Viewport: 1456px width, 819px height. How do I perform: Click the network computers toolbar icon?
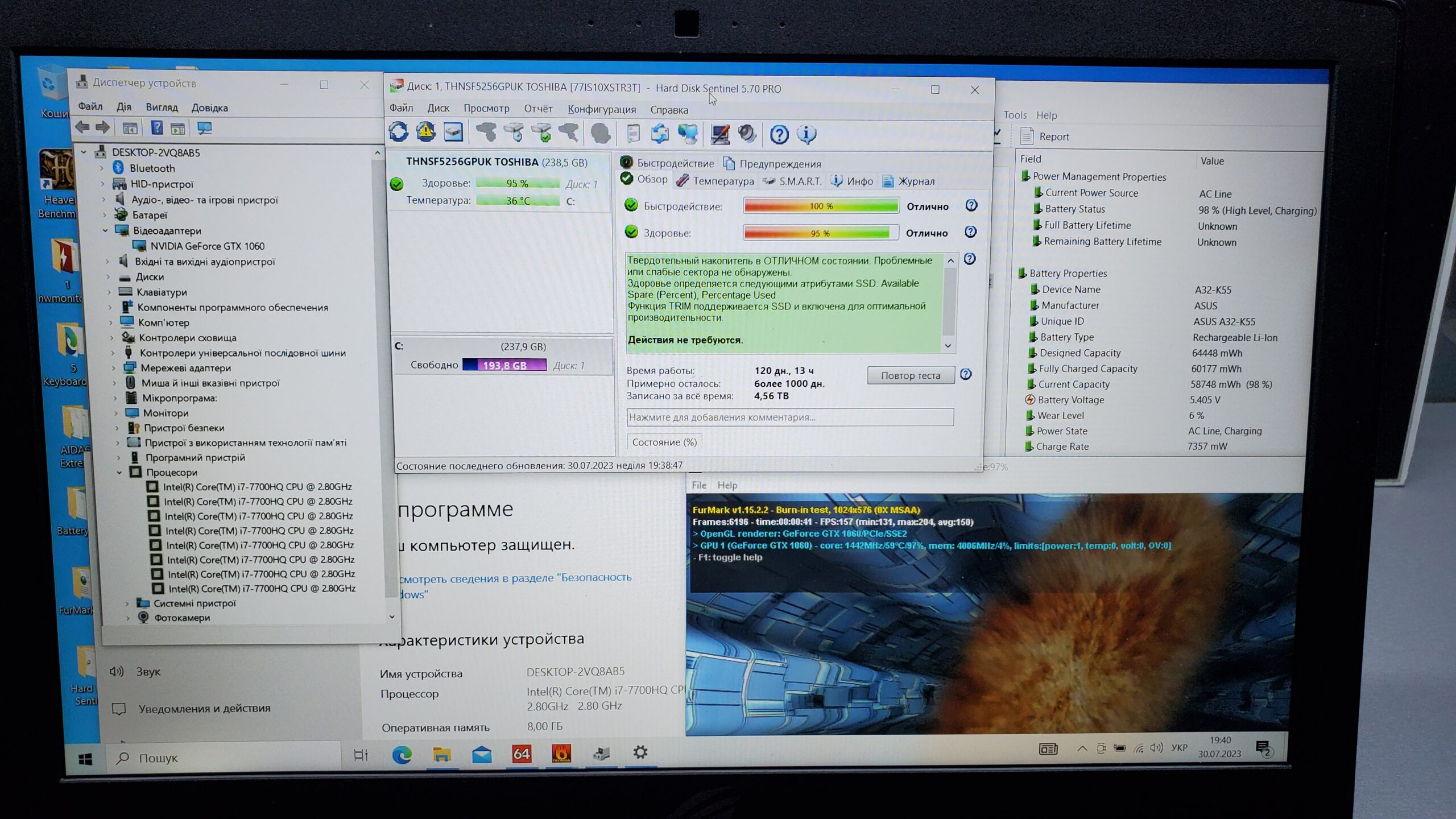click(x=688, y=134)
